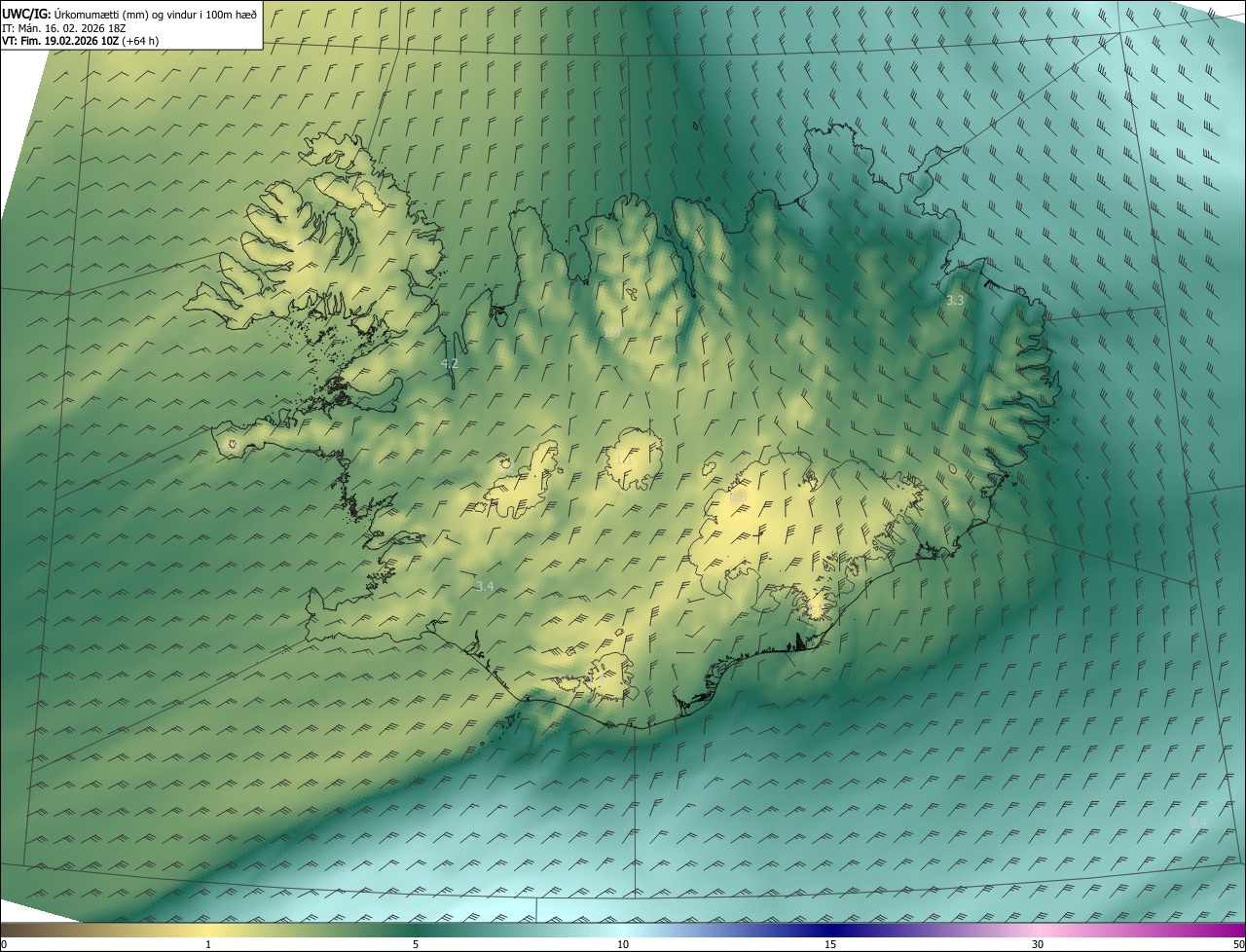This screenshot has height=952, width=1246.
Task: Click the "Úrkomumætti (mm) og vindur" title line
Action: 129,13
